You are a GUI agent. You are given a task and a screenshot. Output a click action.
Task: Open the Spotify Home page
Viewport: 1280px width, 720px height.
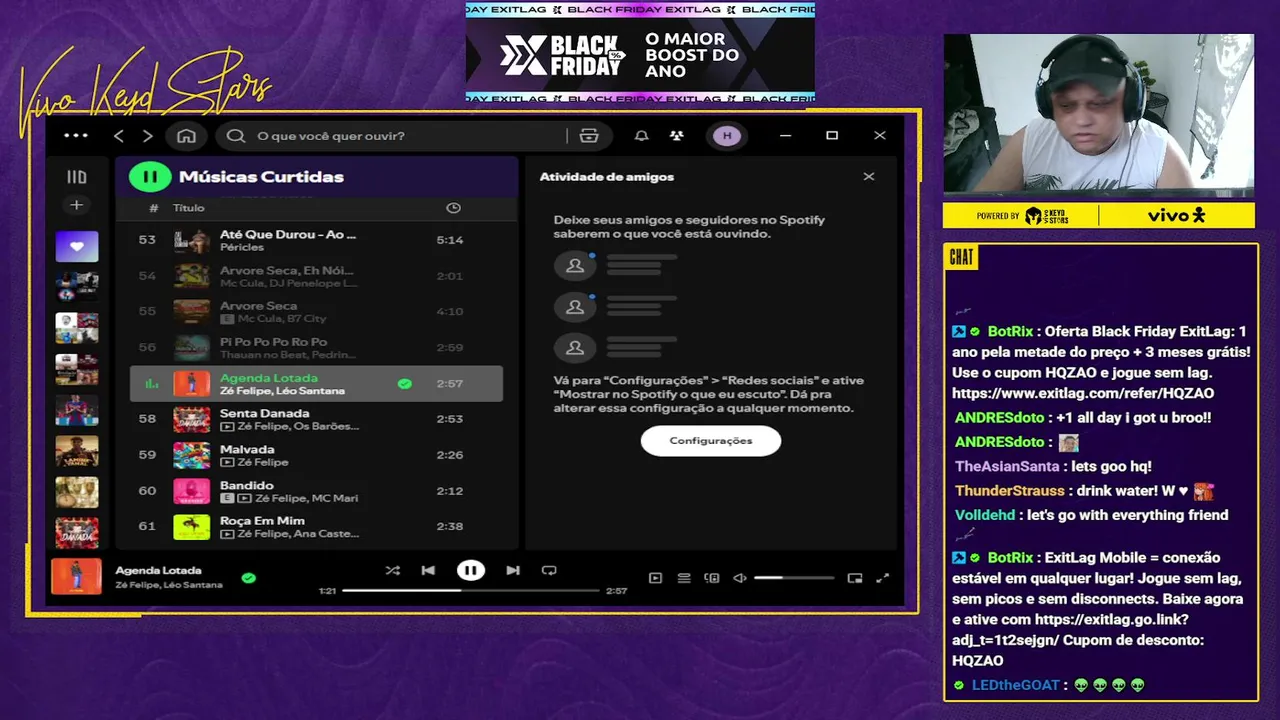[186, 136]
